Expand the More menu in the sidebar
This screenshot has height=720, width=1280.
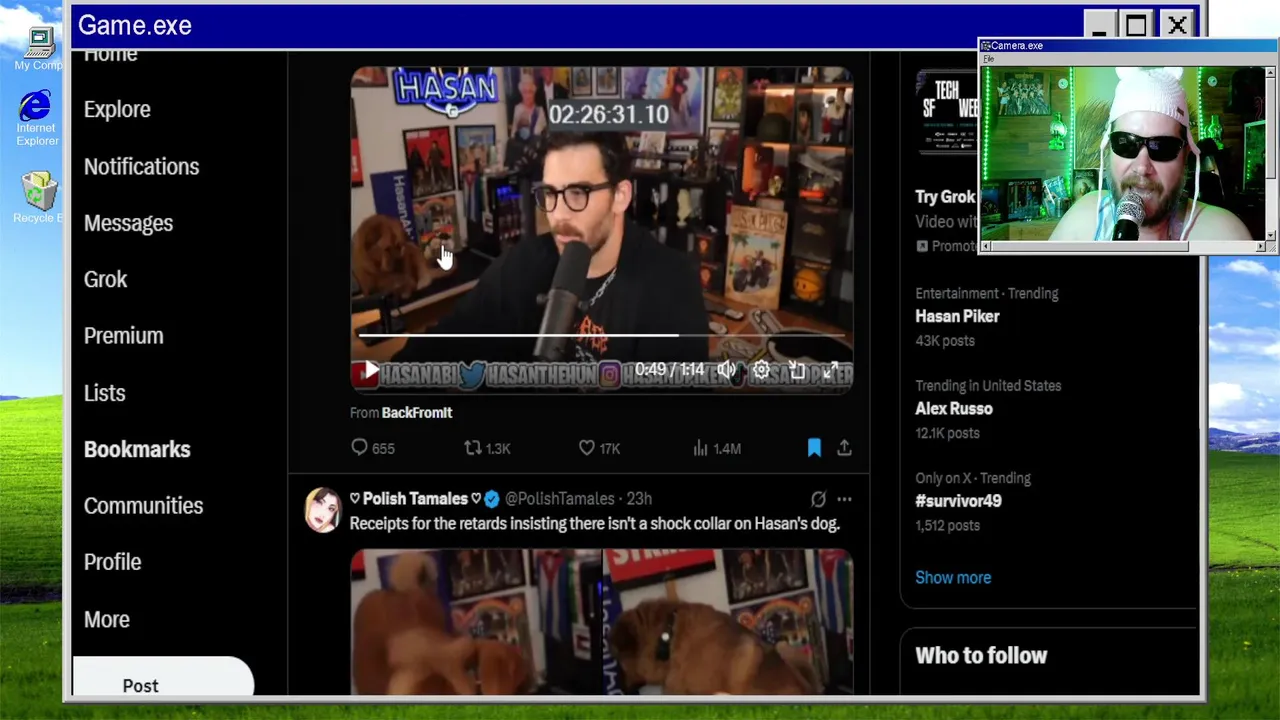106,619
